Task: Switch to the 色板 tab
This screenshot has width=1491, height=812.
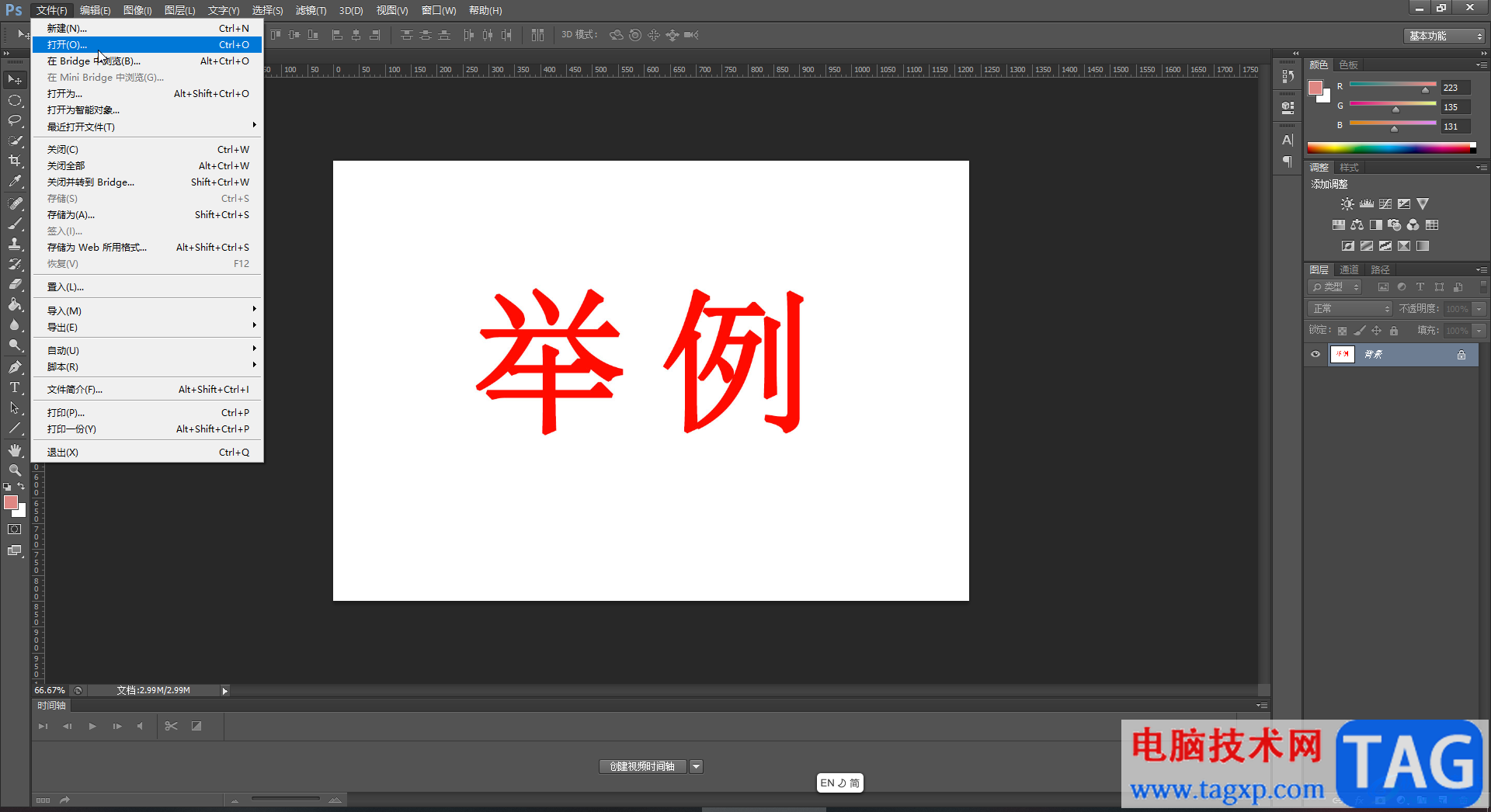Action: click(x=1348, y=65)
